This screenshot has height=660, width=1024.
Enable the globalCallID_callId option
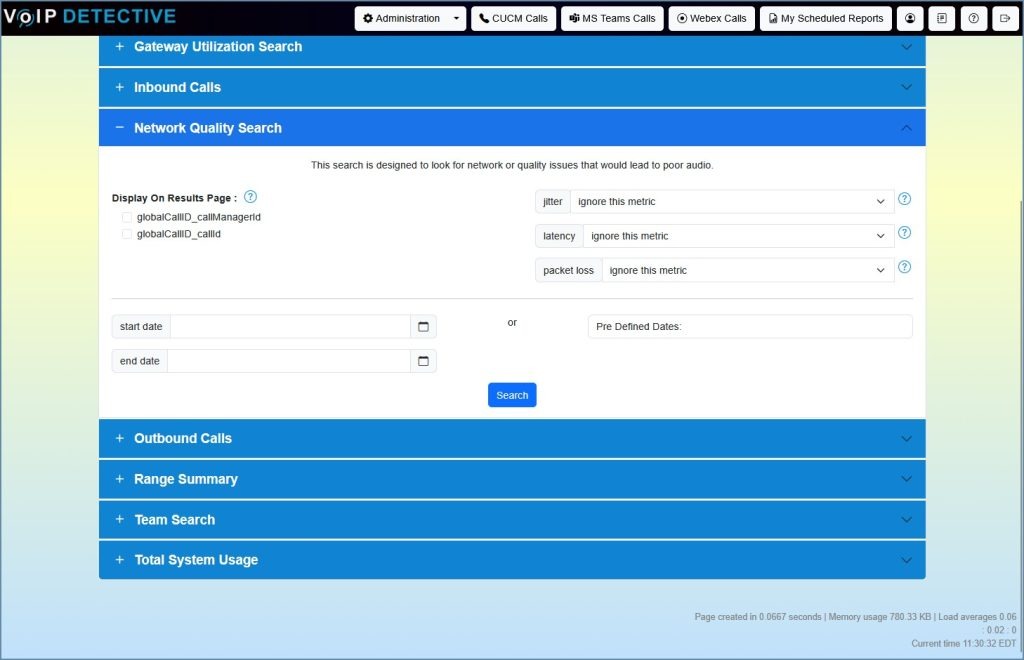(x=127, y=233)
